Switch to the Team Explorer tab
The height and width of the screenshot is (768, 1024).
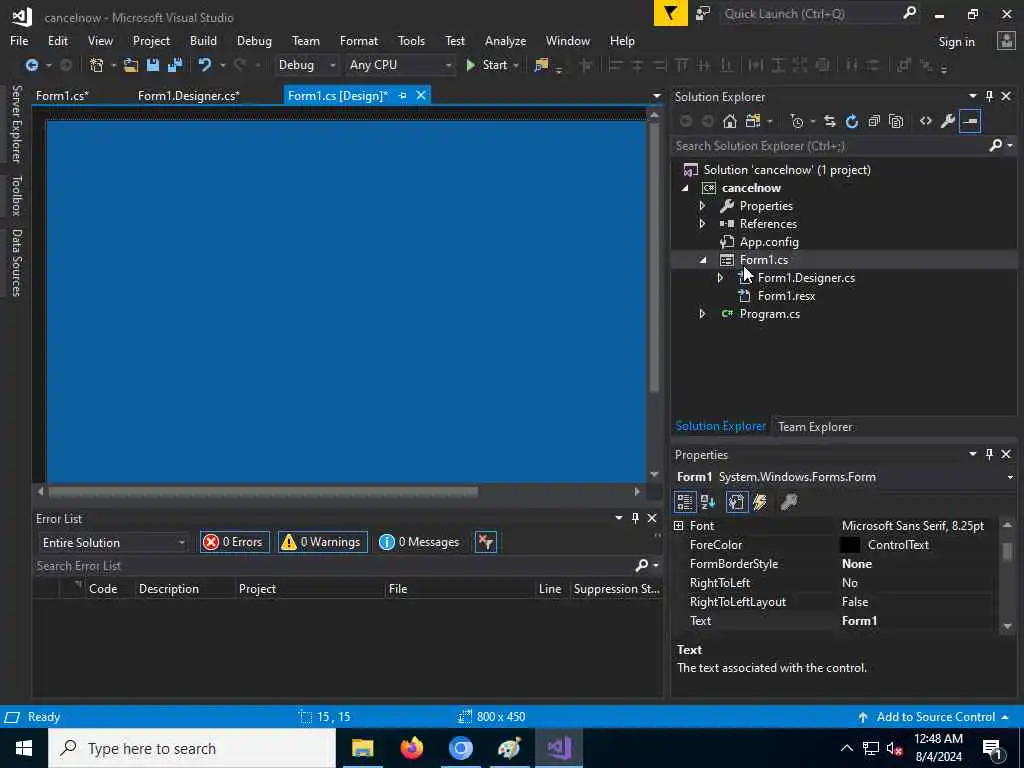(x=815, y=427)
